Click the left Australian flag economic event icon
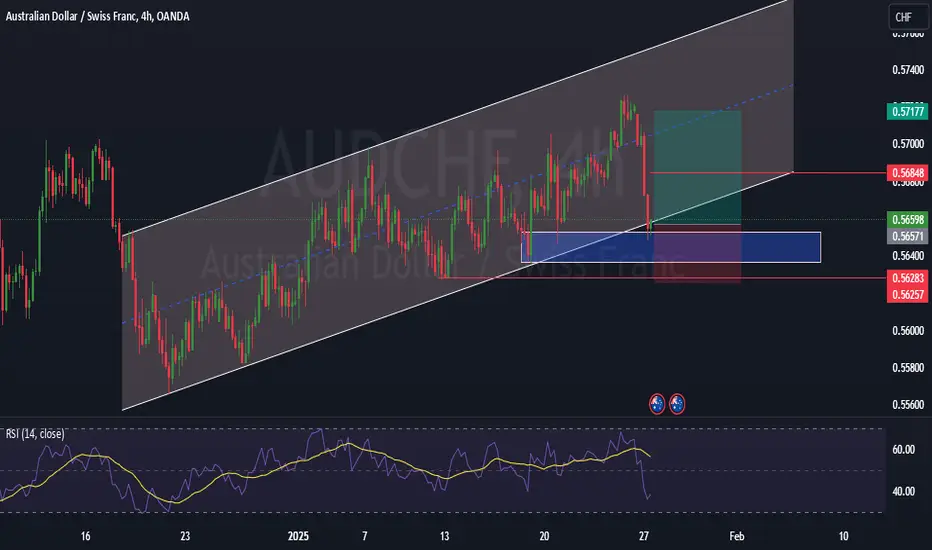 [x=657, y=404]
